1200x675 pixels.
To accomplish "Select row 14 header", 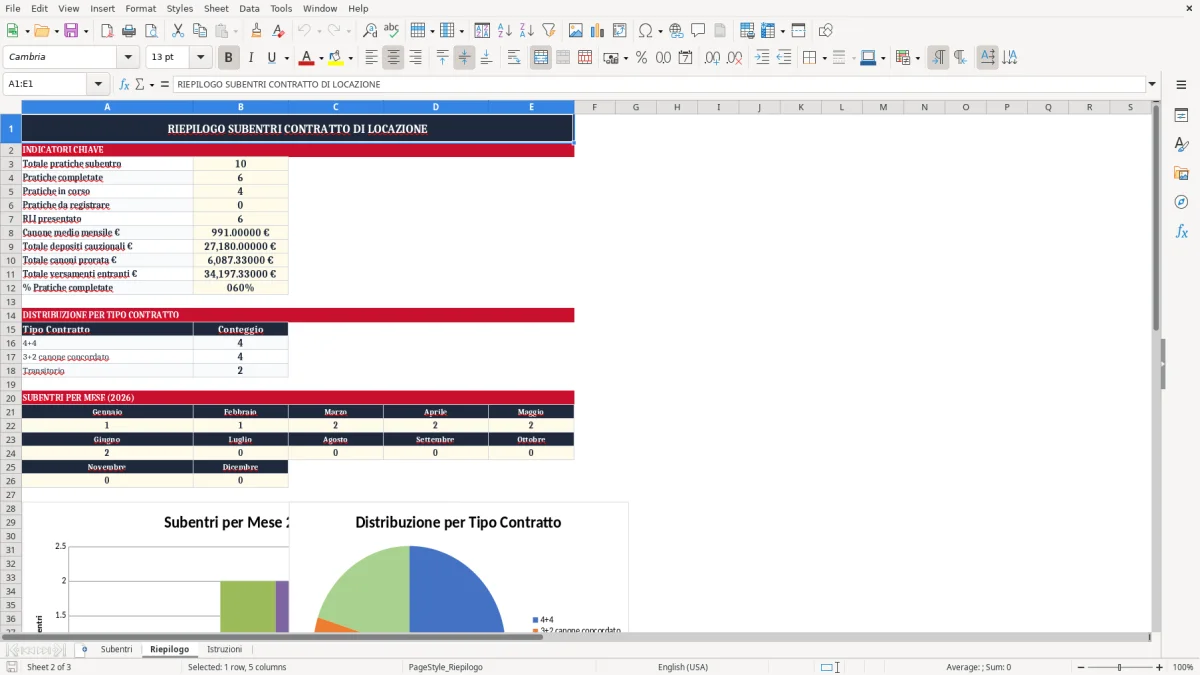I will (x=11, y=315).
